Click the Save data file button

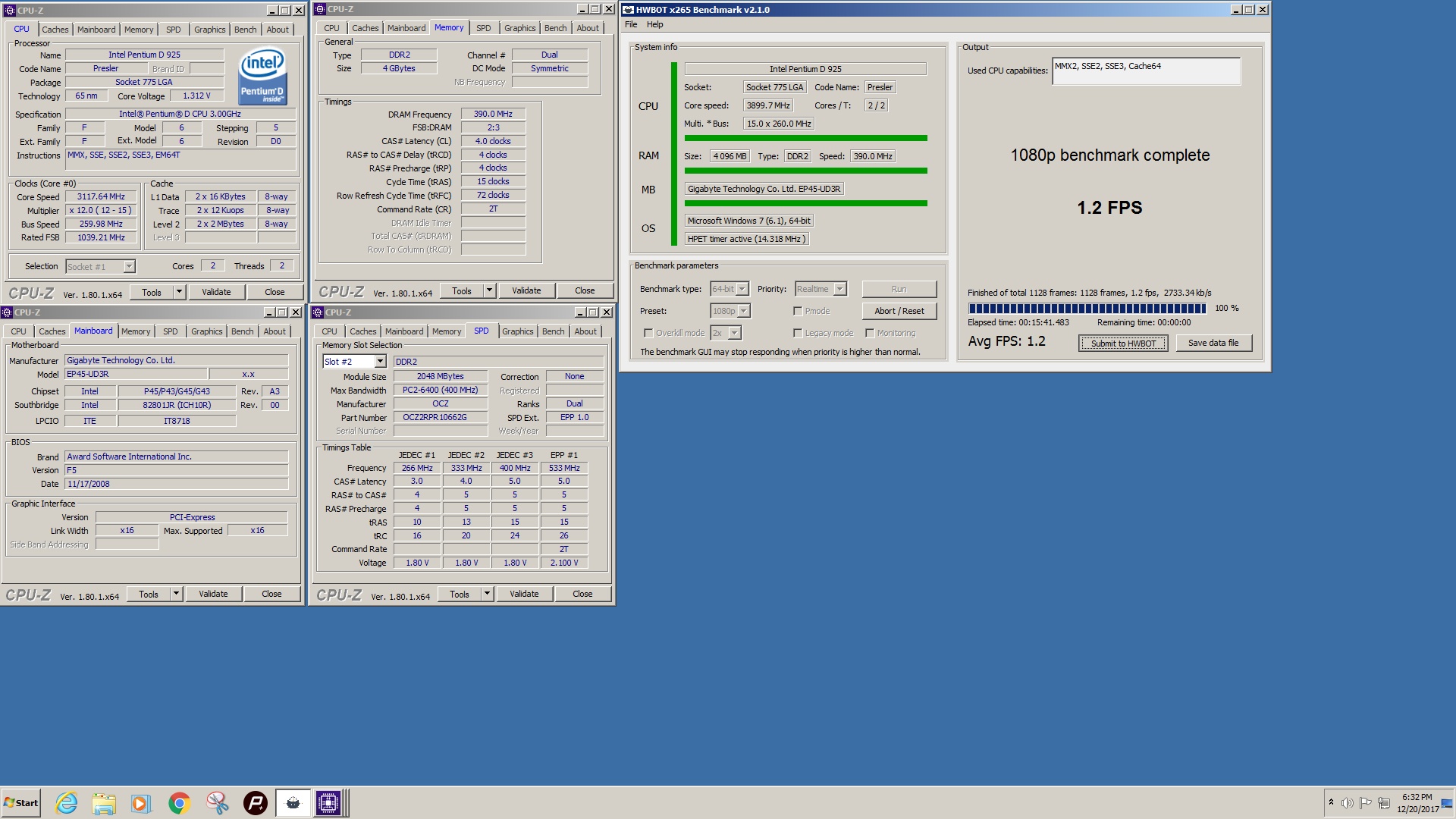(1213, 343)
